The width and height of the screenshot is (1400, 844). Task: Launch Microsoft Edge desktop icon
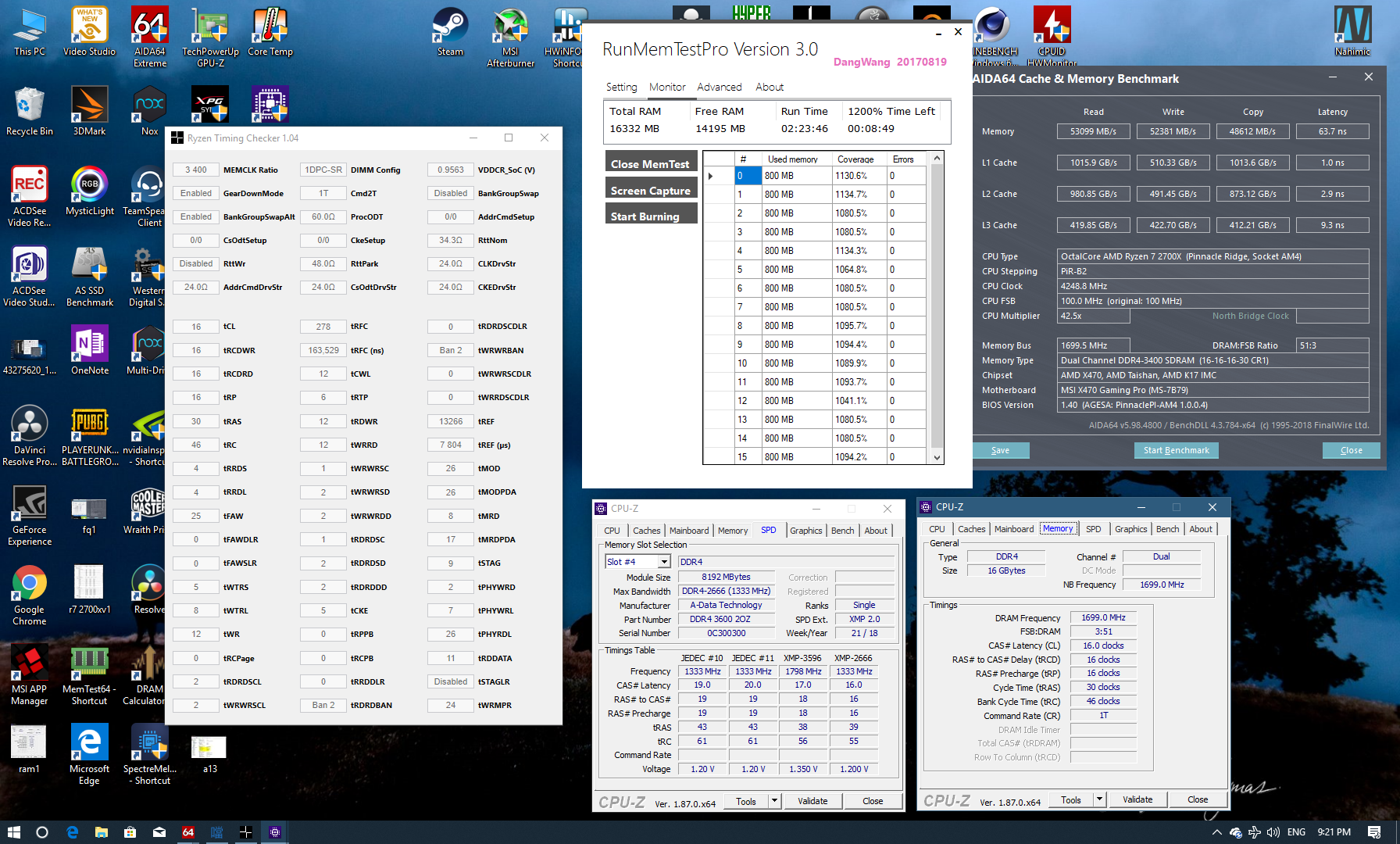pyautogui.click(x=89, y=755)
